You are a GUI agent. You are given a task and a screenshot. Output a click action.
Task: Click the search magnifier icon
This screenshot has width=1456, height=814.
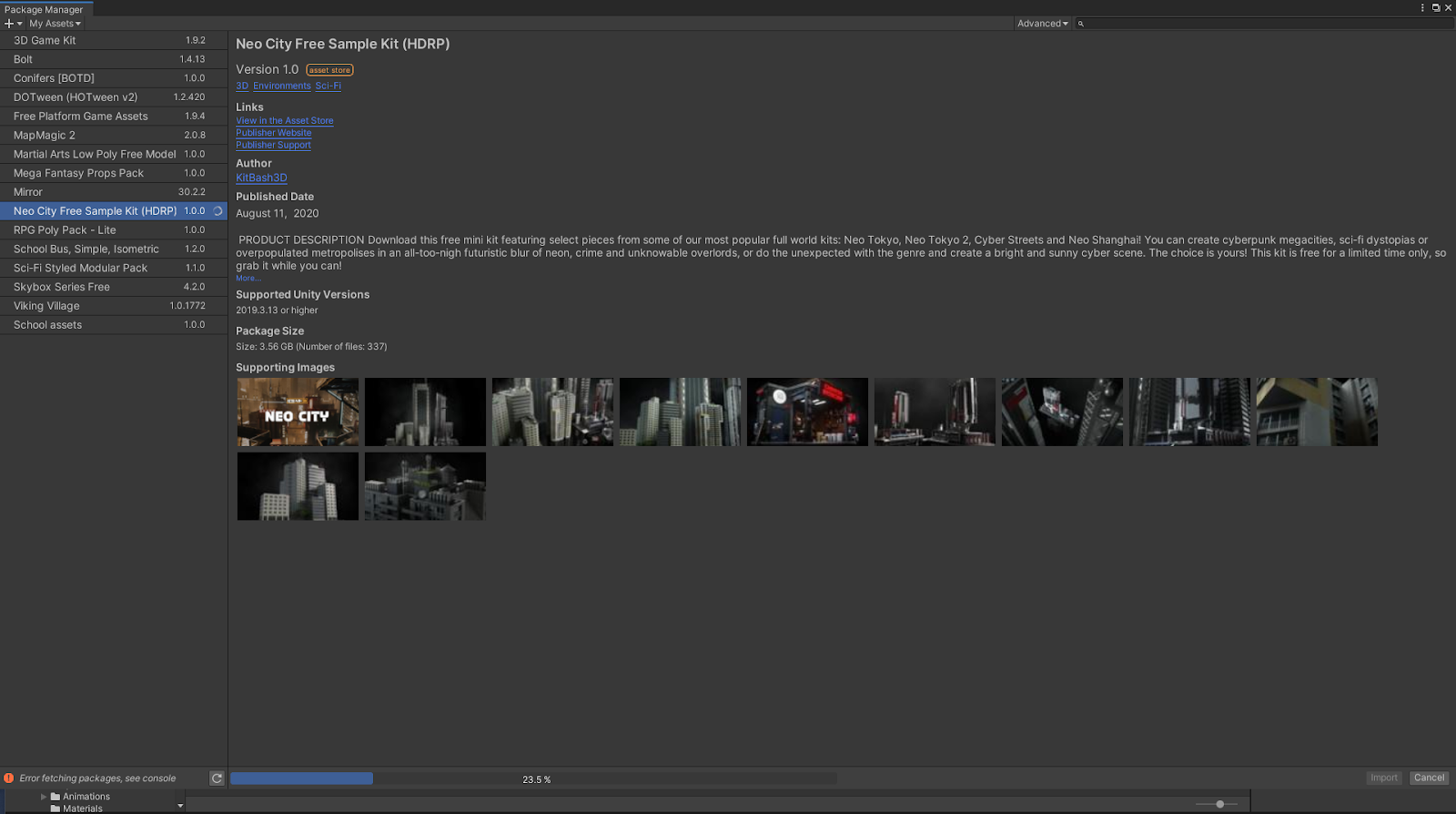(1081, 24)
